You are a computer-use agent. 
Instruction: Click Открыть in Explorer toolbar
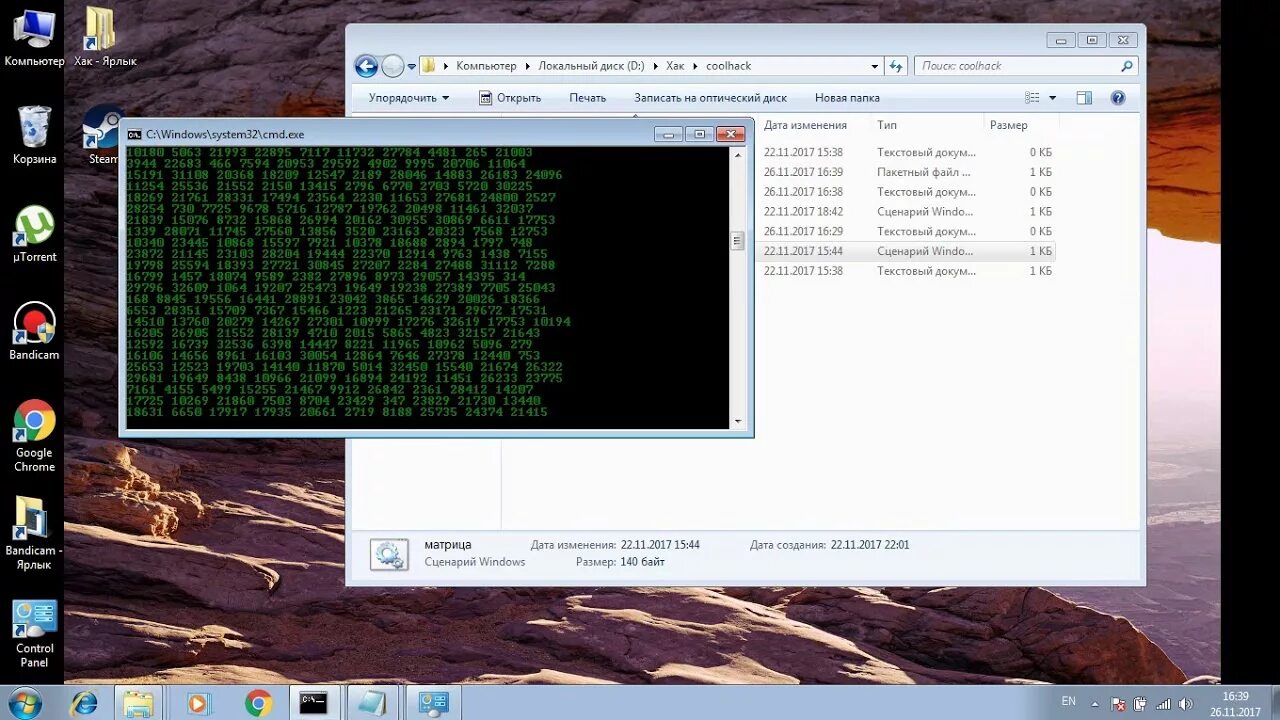(510, 98)
